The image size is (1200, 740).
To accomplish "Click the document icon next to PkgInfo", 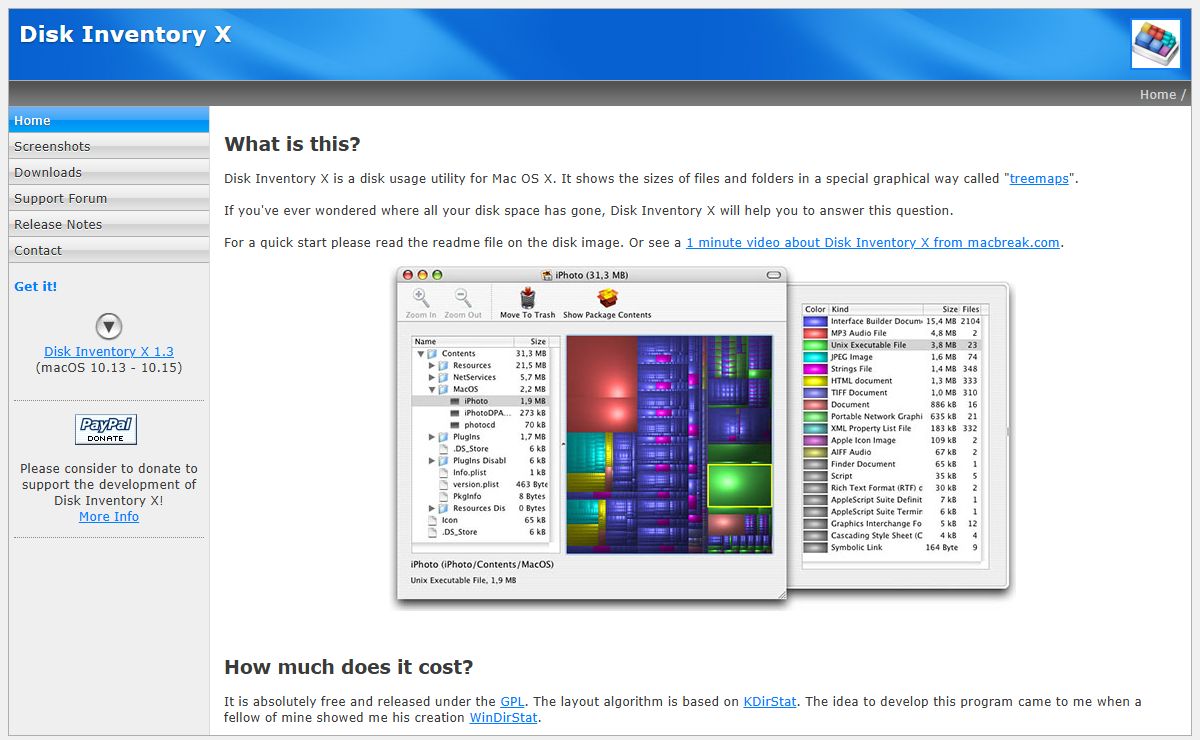I will 444,496.
